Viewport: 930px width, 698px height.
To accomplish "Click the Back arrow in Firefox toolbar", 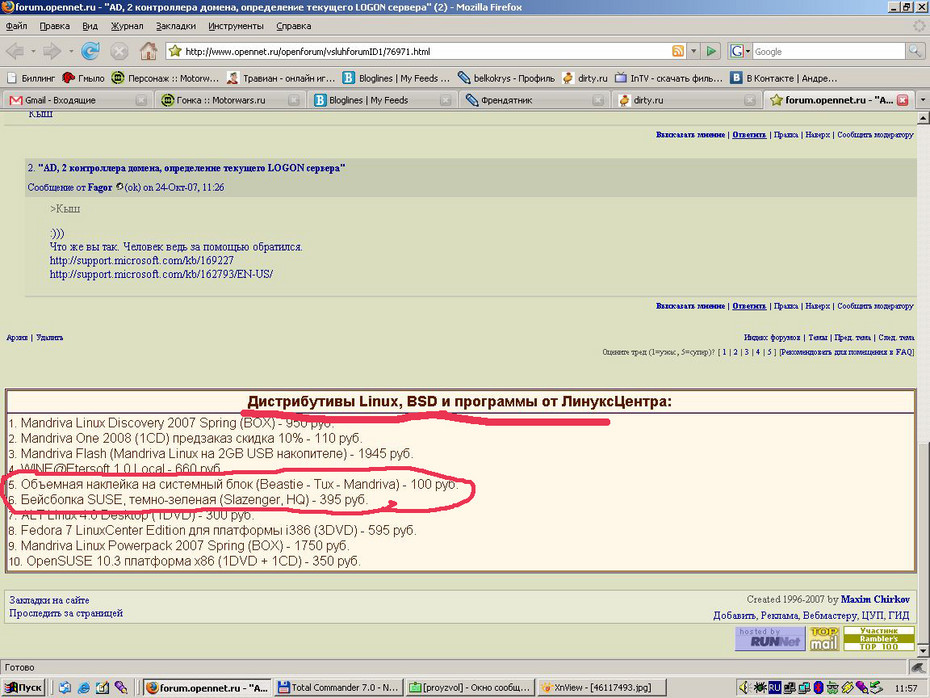I will pos(15,52).
